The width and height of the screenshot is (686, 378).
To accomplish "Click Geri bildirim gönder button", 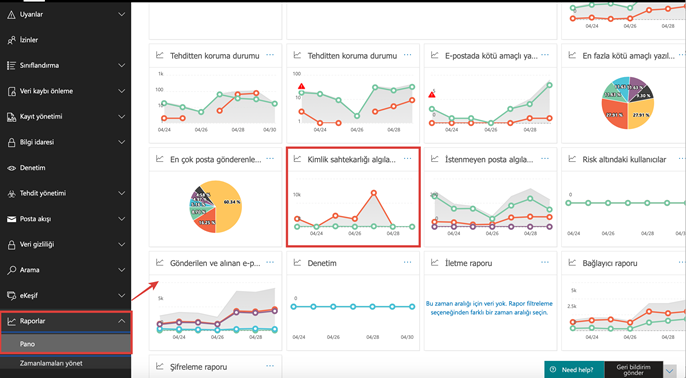I will point(634,370).
